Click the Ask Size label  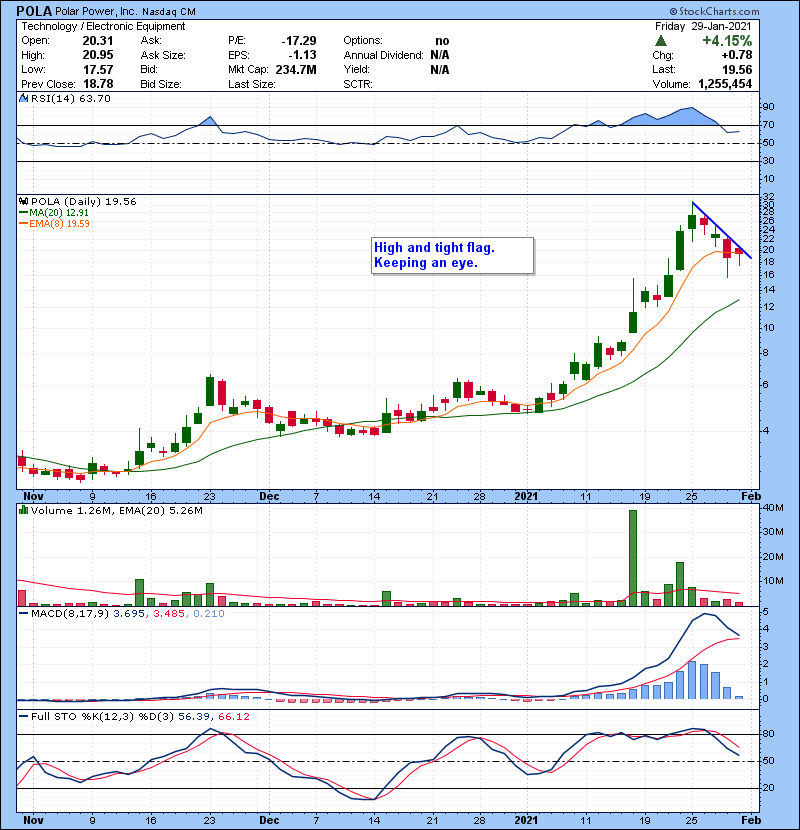pos(163,55)
